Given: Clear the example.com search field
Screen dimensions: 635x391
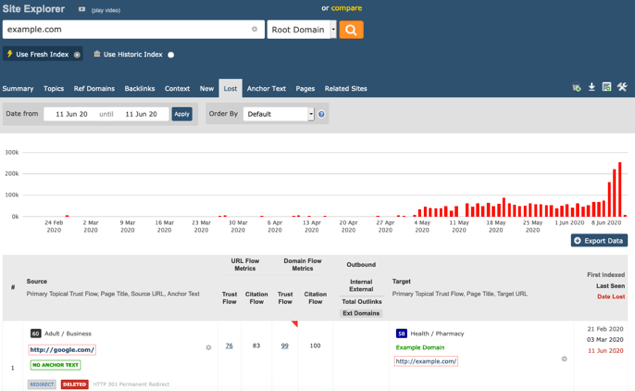Looking at the screenshot, I should 254,29.
